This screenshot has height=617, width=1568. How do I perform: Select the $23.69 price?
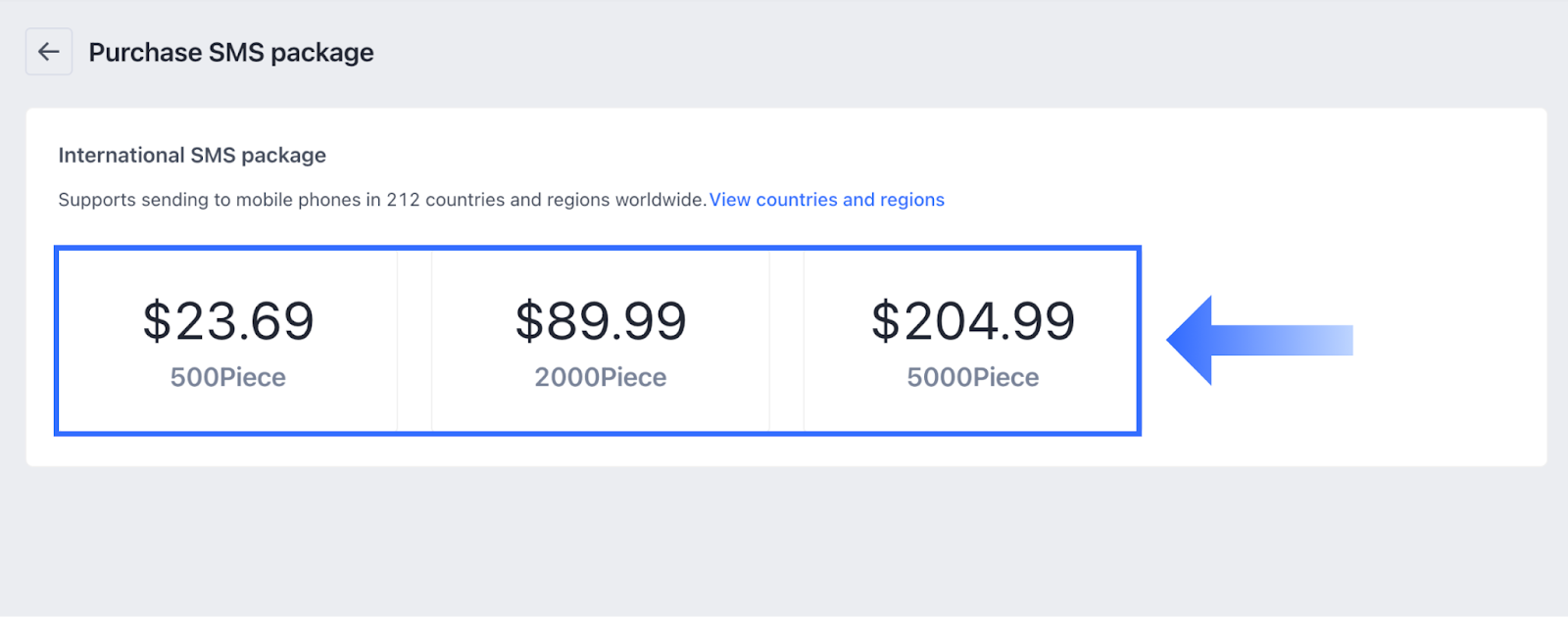[228, 321]
